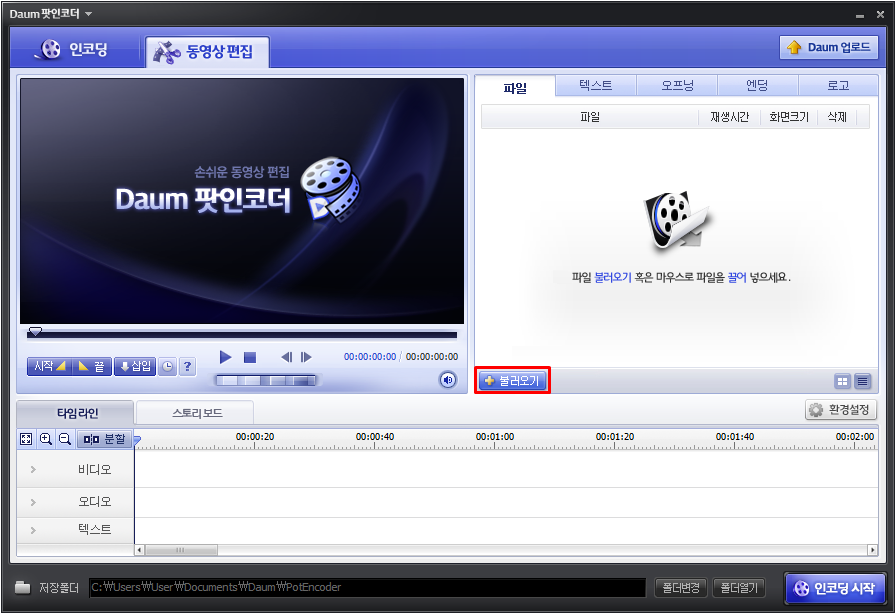Viewport: 896px width, 613px height.
Task: Click the folder icon next to 저장폴더
Action: [22, 587]
